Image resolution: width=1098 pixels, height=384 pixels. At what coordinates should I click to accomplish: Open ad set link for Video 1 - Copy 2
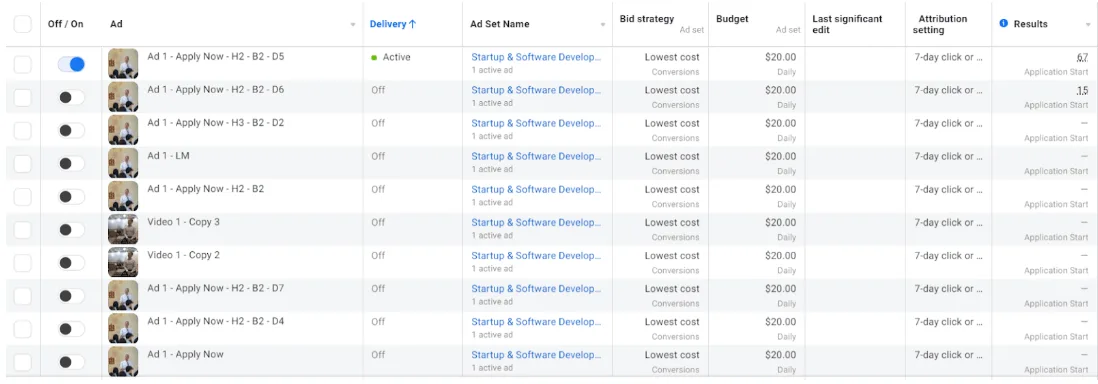(536, 256)
